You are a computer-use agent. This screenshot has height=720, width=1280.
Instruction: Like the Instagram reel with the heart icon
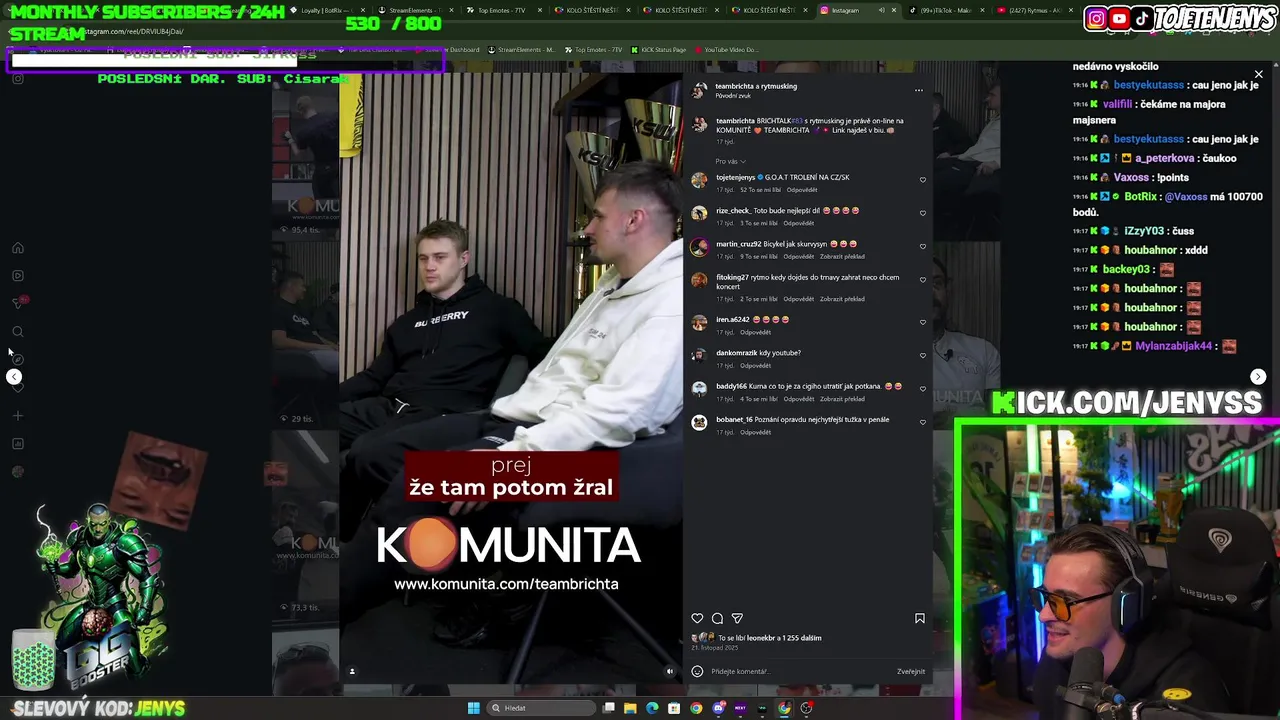click(697, 619)
